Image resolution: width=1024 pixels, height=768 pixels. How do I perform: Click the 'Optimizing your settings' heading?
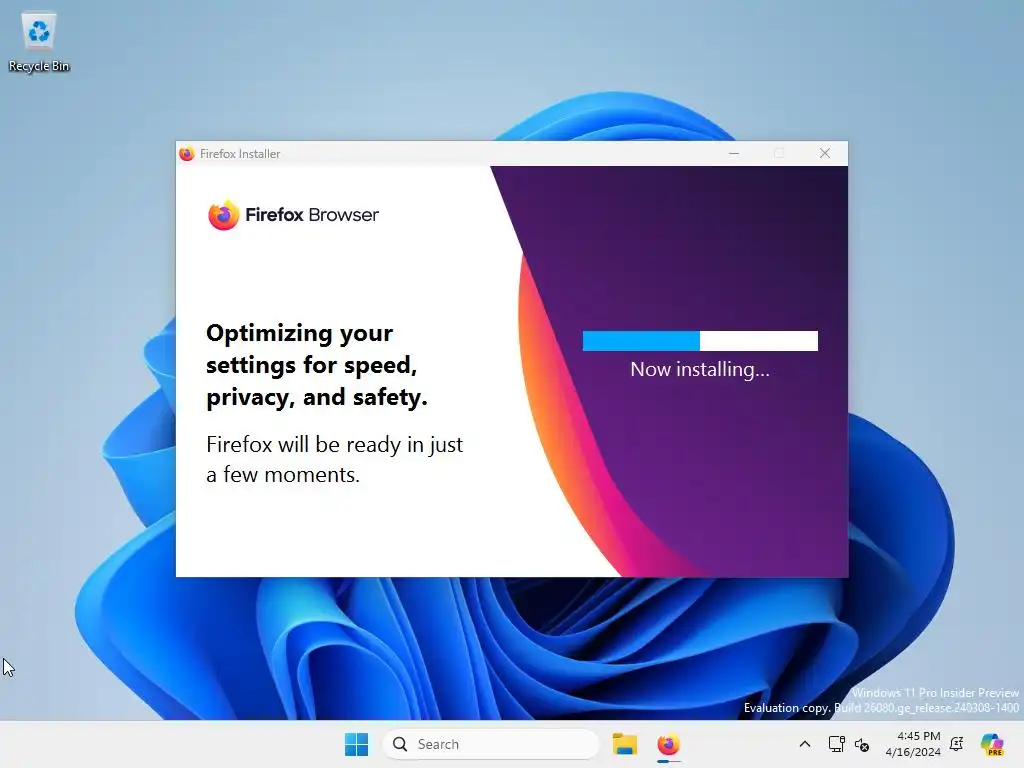click(x=317, y=365)
